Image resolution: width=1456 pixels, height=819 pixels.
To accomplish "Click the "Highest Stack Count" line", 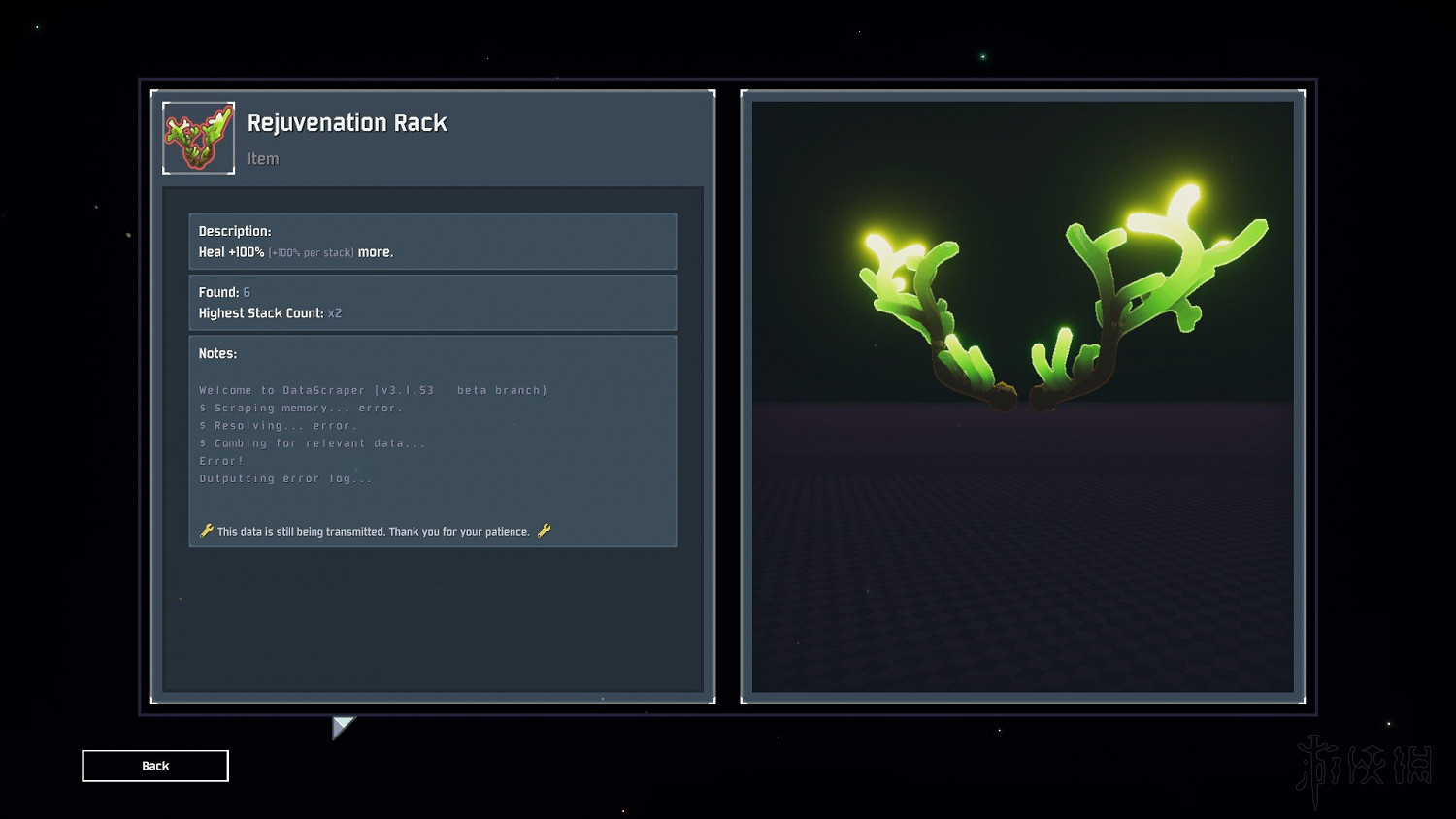I will point(270,313).
